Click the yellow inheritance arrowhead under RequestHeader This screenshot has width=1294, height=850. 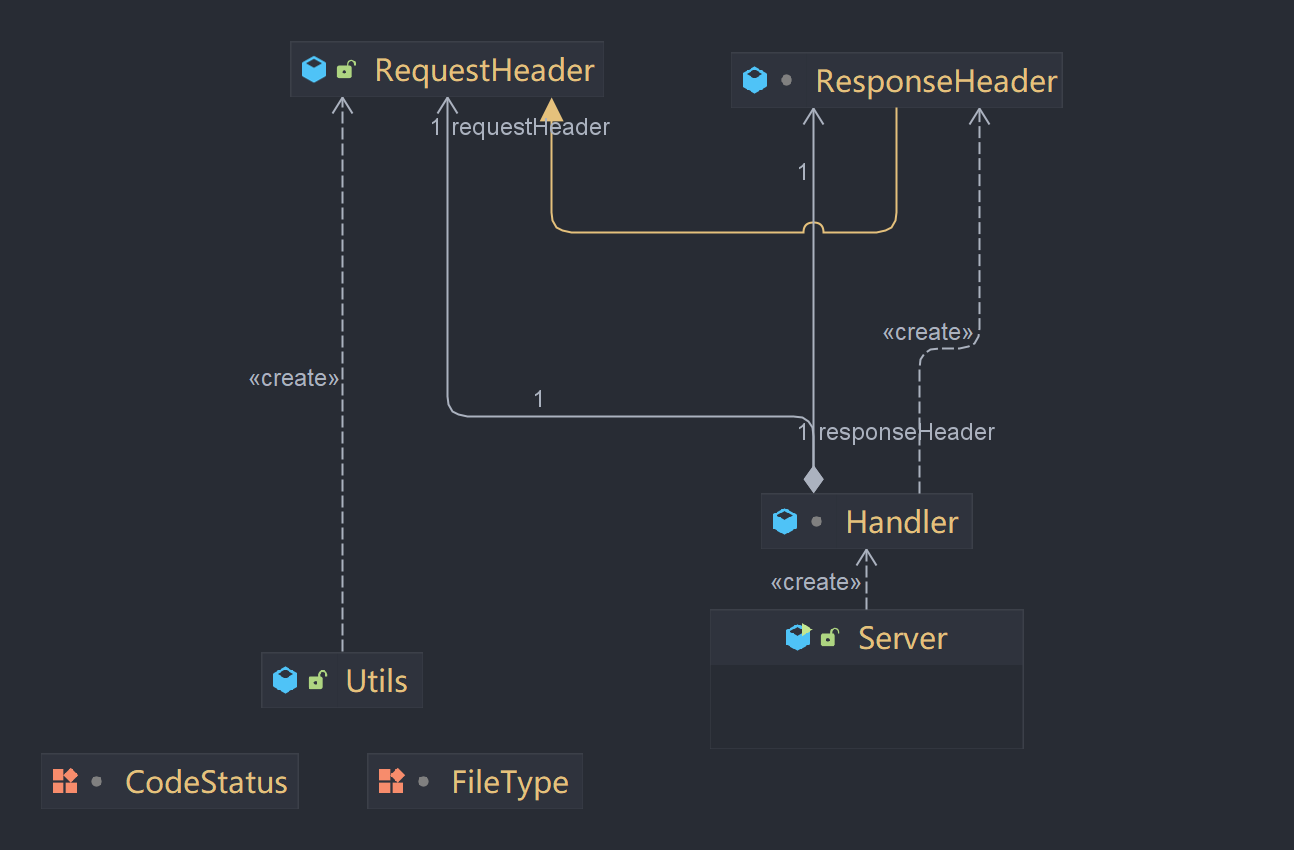tap(551, 110)
